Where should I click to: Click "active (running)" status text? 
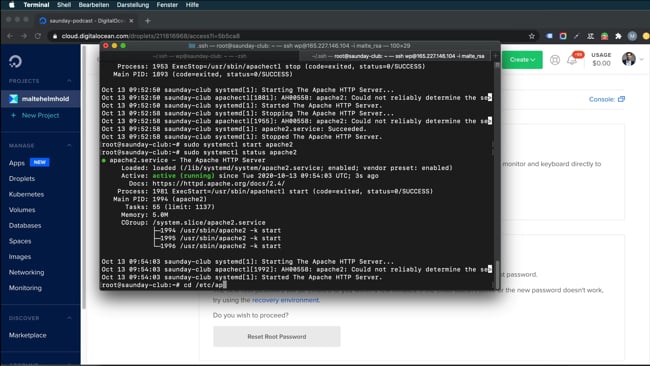click(x=184, y=176)
